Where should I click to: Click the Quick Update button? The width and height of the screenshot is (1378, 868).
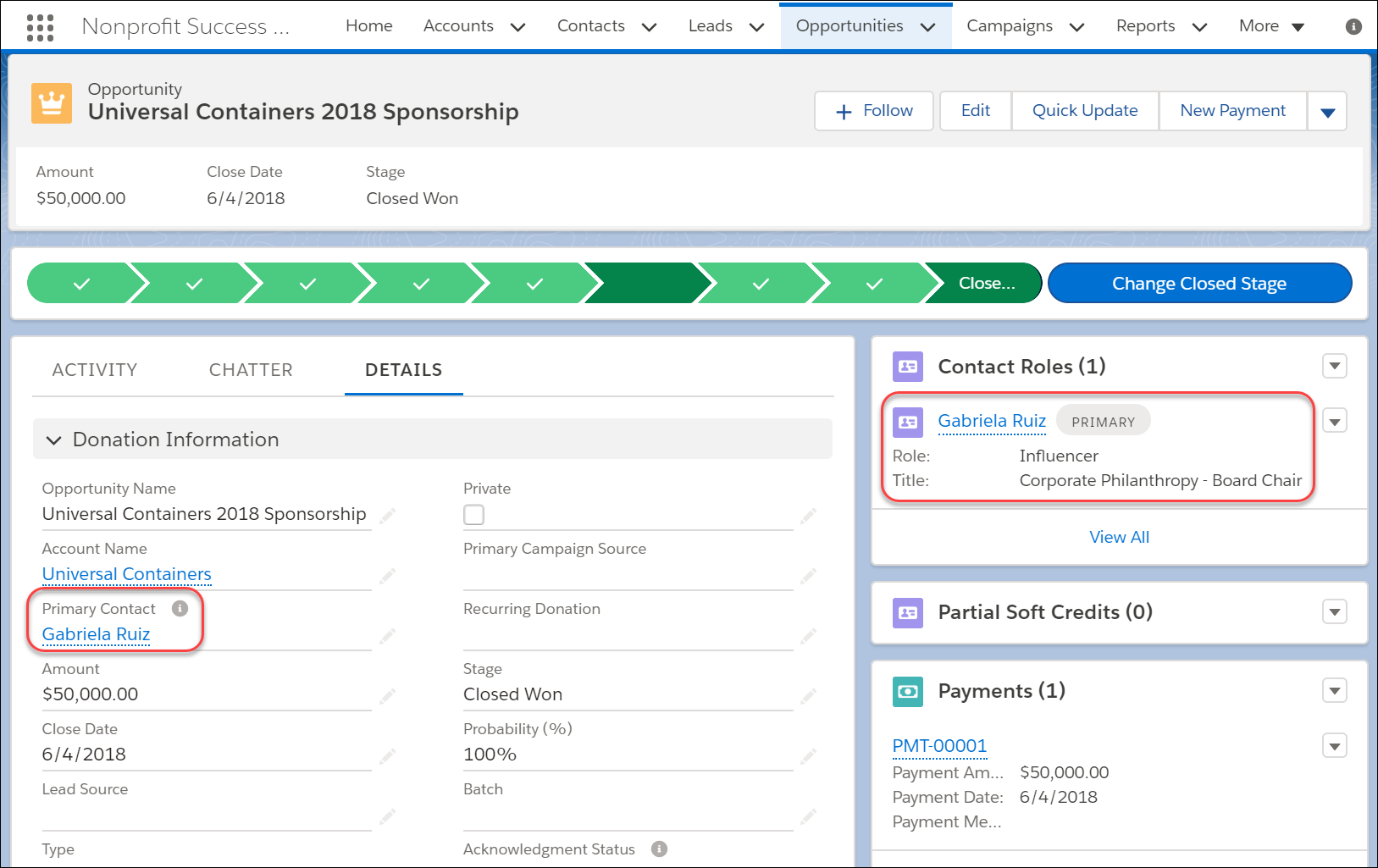click(1085, 111)
